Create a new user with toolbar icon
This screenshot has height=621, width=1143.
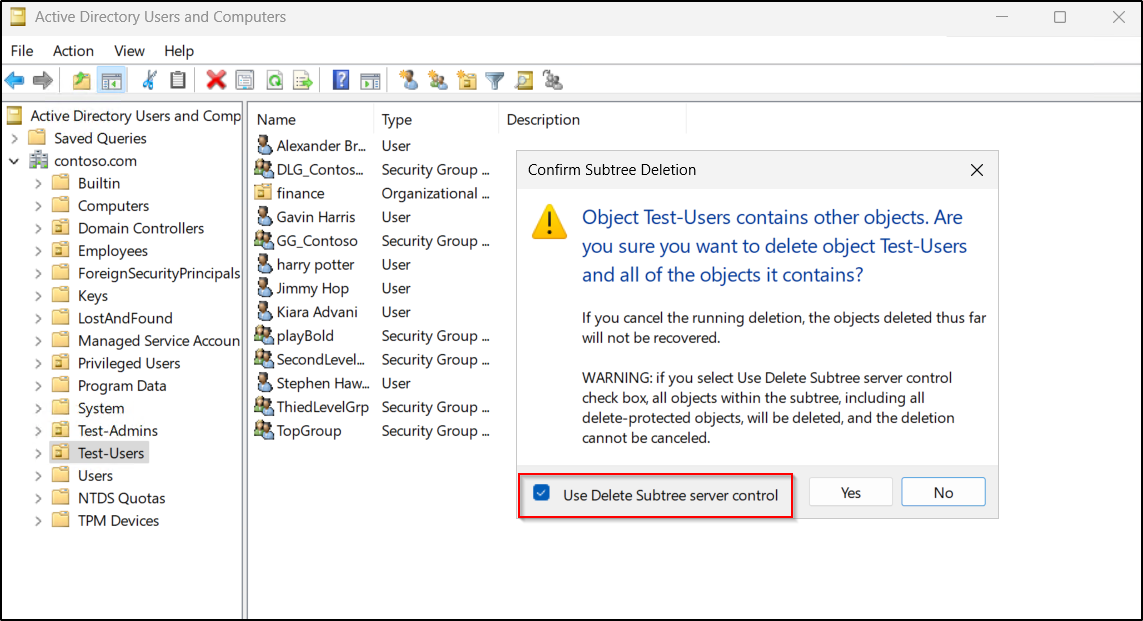point(408,80)
